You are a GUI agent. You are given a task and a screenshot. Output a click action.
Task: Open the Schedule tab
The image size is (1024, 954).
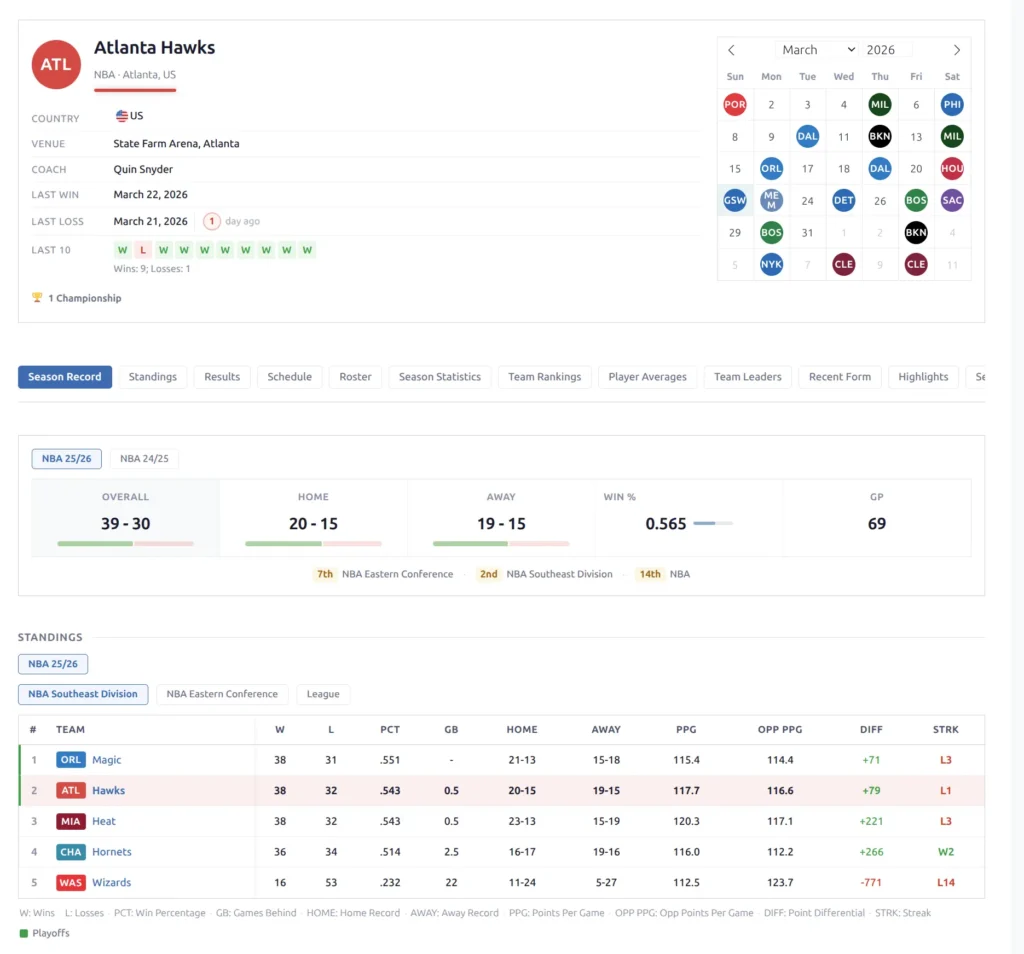(289, 377)
